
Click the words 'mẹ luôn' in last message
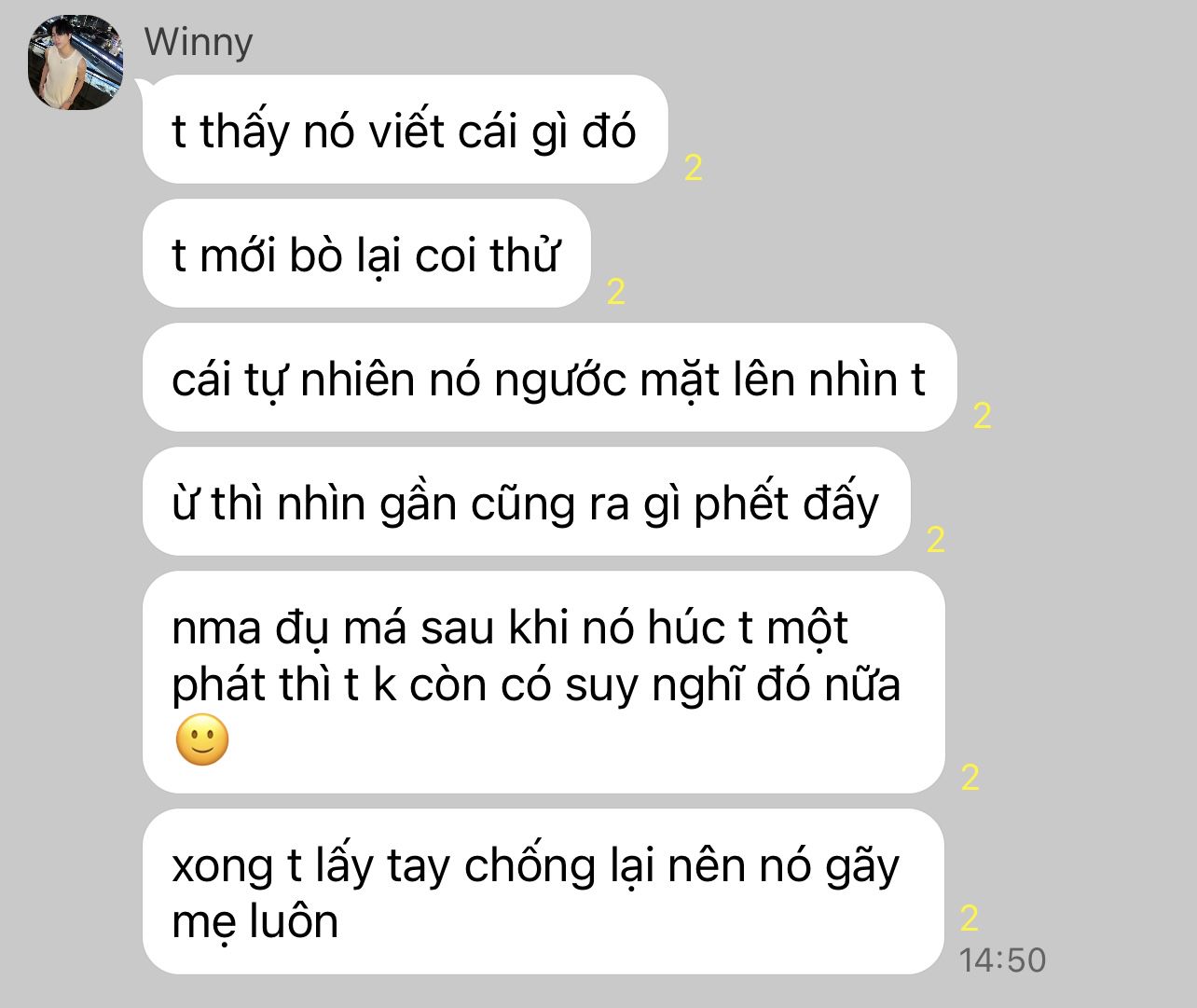[x=255, y=921]
